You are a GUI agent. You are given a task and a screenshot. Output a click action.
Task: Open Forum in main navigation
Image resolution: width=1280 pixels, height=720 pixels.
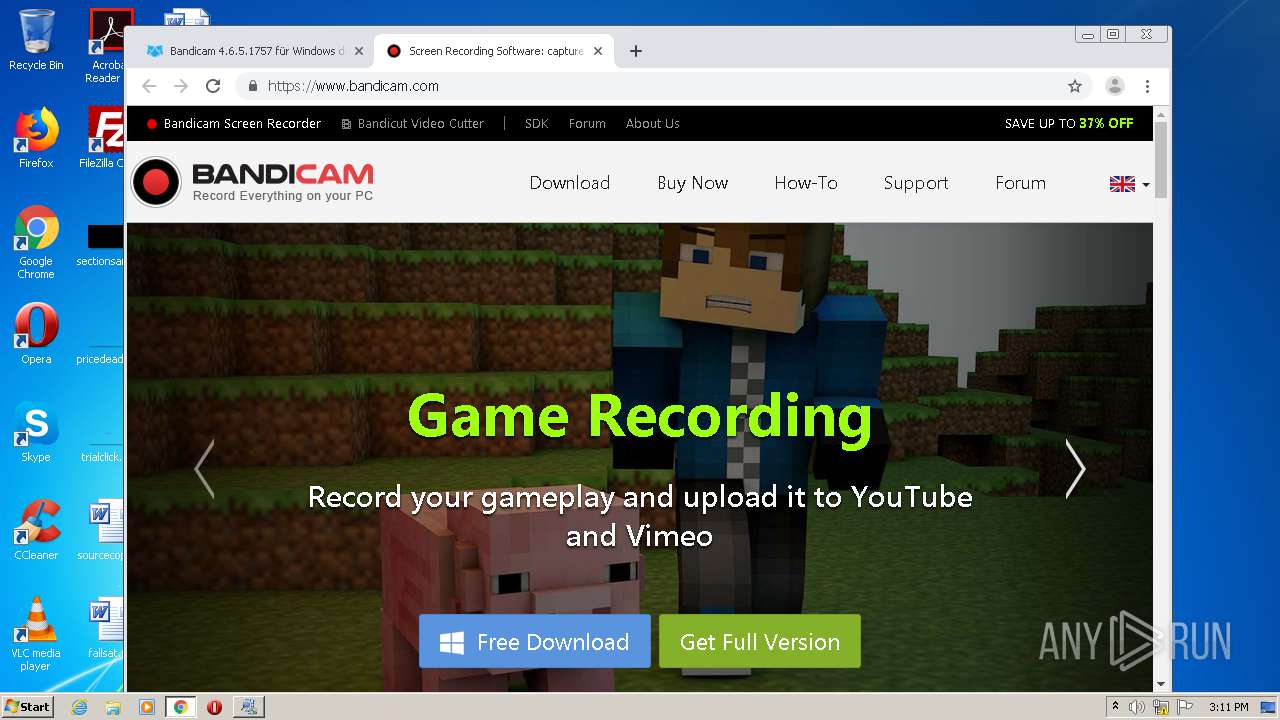pos(1020,183)
